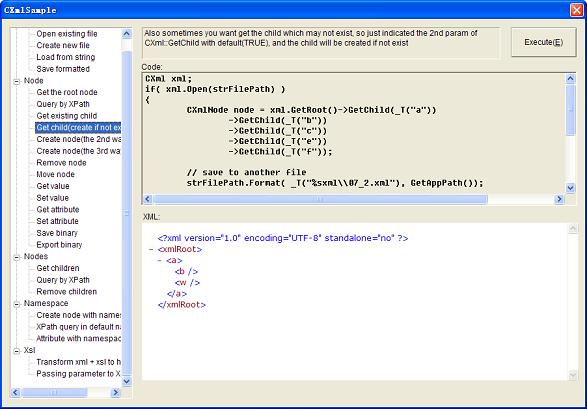The height and width of the screenshot is (409, 587).
Task: Click code box scroll down arrow
Action: pyautogui.click(x=570, y=188)
